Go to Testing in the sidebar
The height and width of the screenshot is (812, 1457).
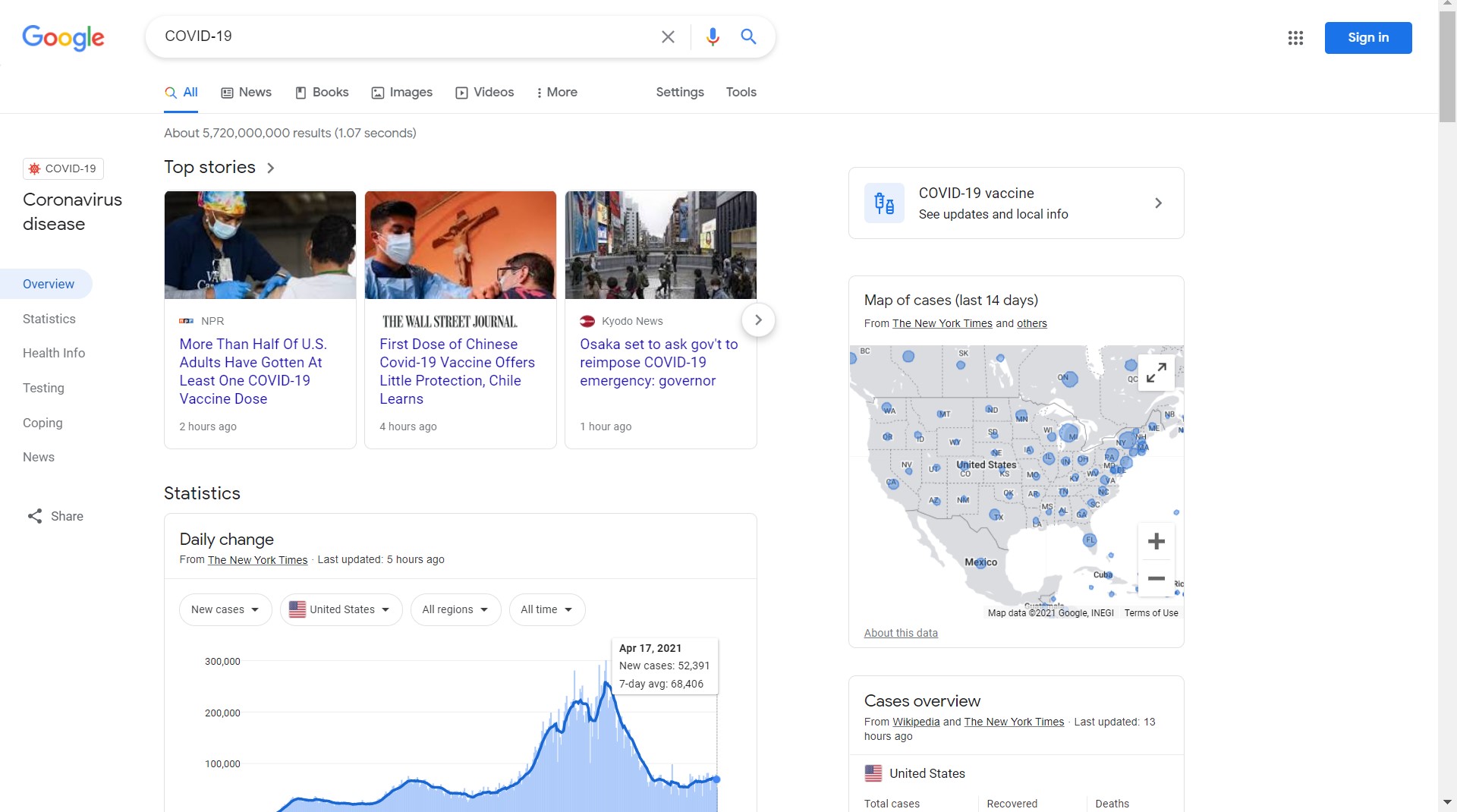43,388
